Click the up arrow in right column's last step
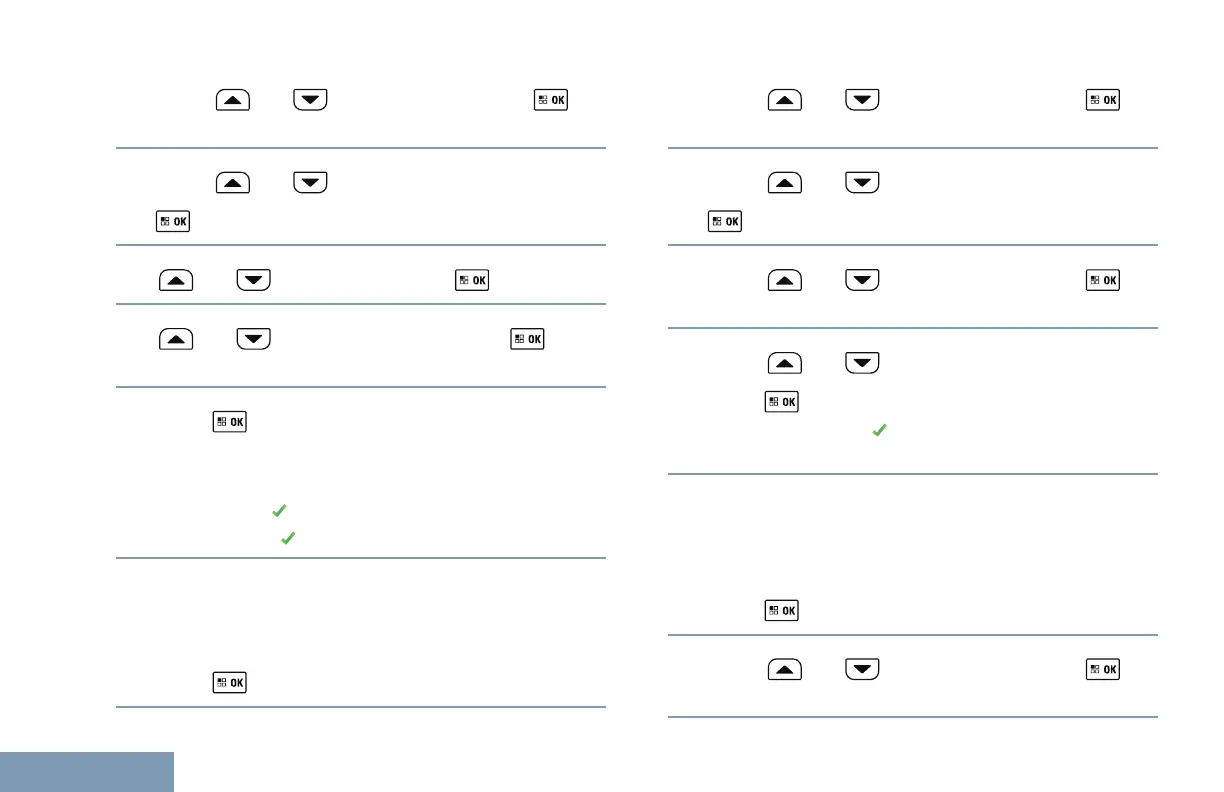 point(785,670)
